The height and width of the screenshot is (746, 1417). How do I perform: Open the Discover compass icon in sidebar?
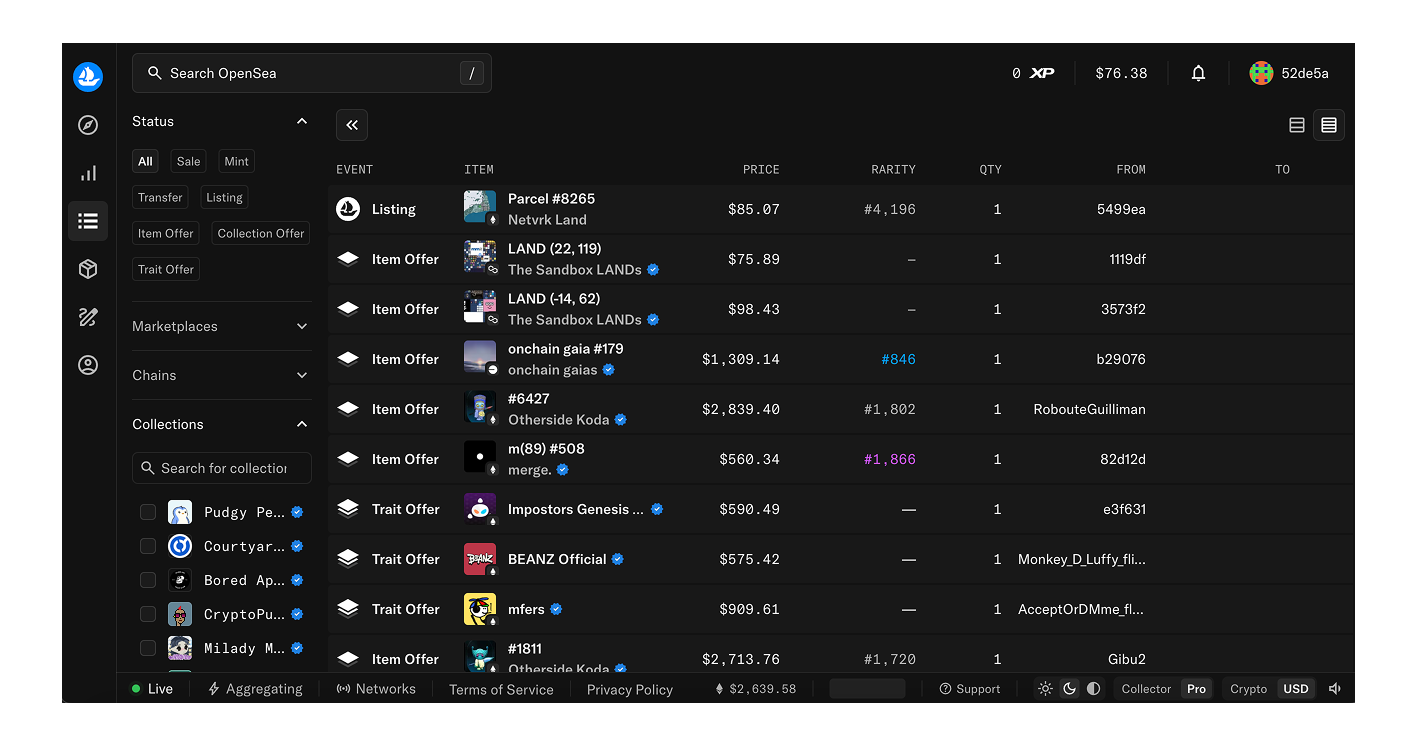click(x=88, y=125)
